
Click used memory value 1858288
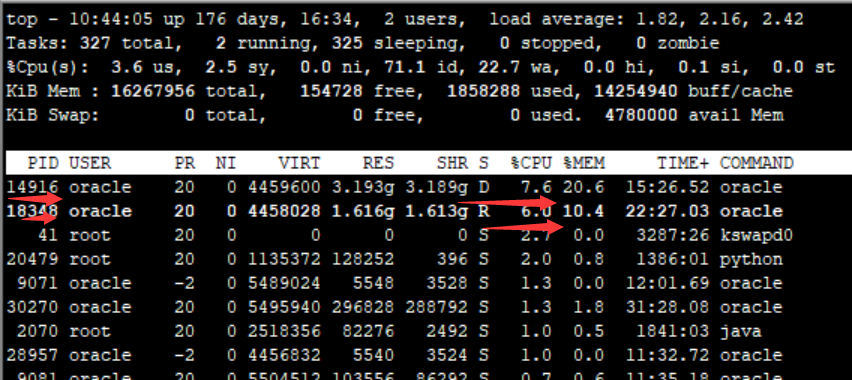[483, 91]
